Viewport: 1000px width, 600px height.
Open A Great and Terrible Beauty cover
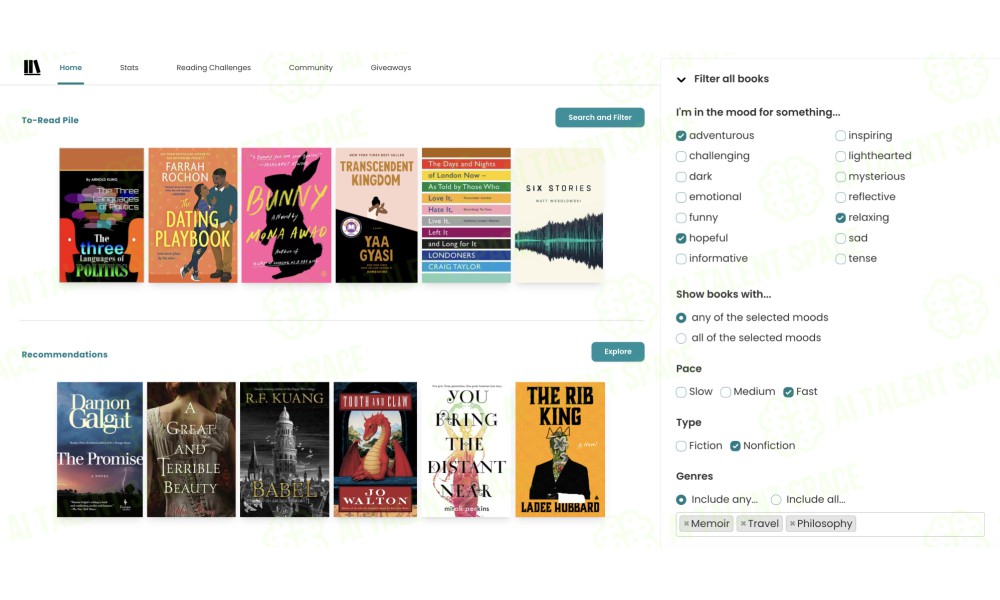191,450
